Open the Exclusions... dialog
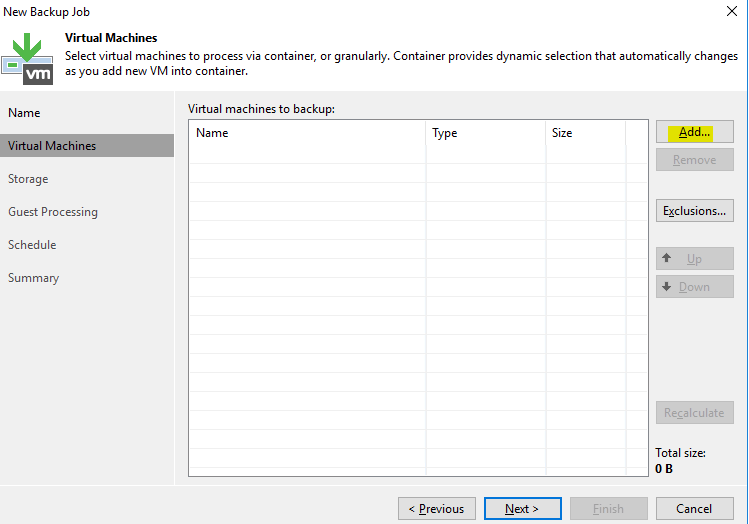 pos(694,211)
